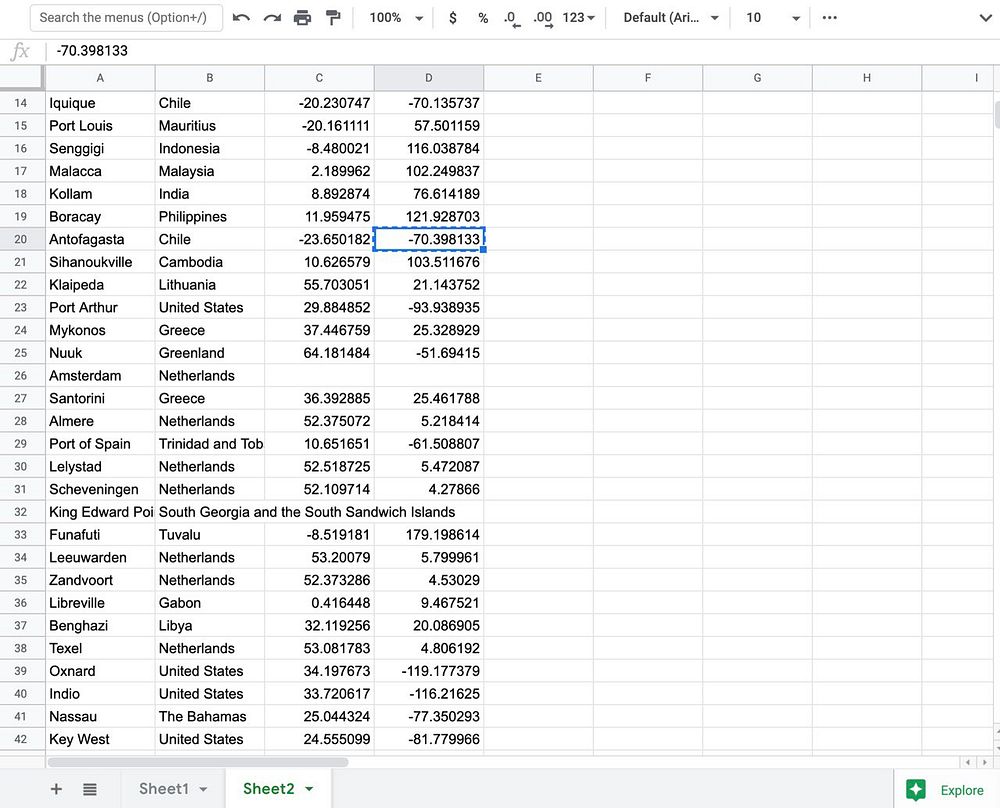Click the cell with value 121.928703
Image resolution: width=1000 pixels, height=808 pixels.
[429, 216]
